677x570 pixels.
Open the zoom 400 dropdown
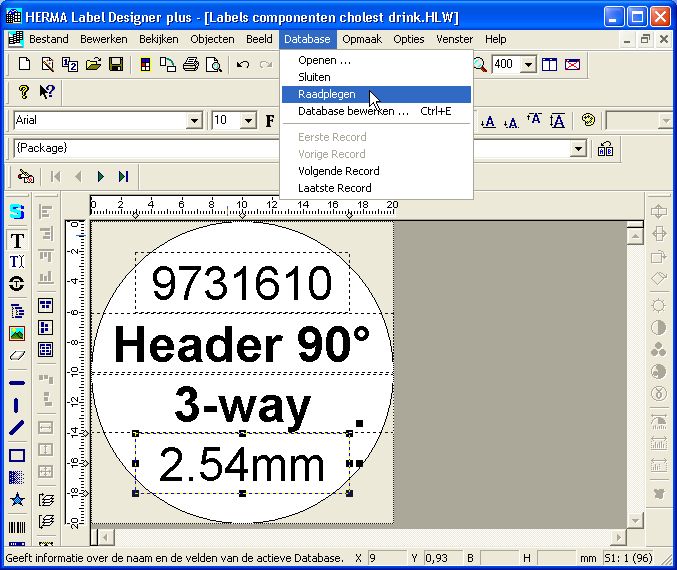529,65
